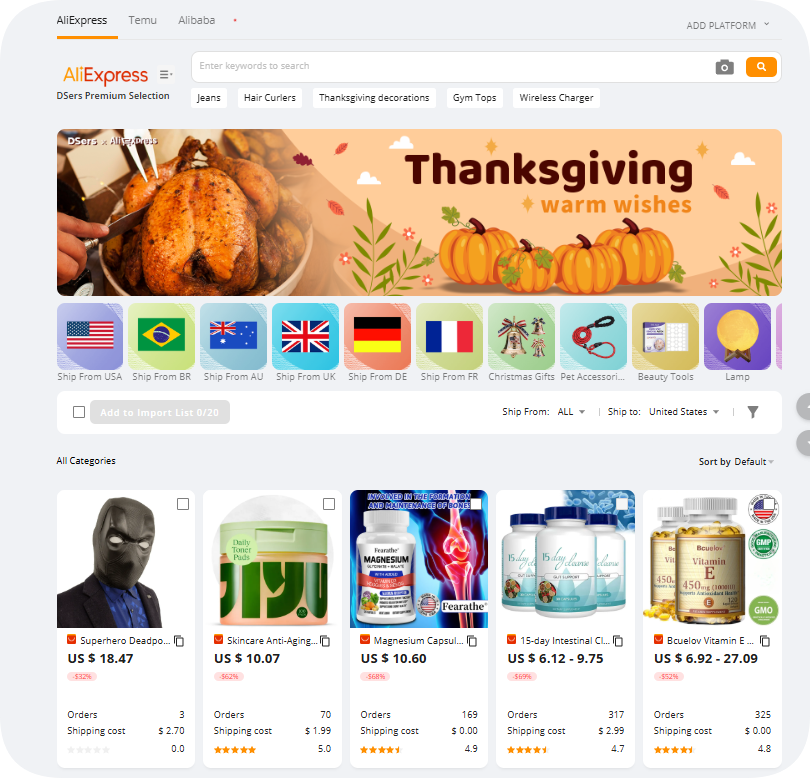
Task: Switch to the Alibaba tab
Action: [196, 20]
